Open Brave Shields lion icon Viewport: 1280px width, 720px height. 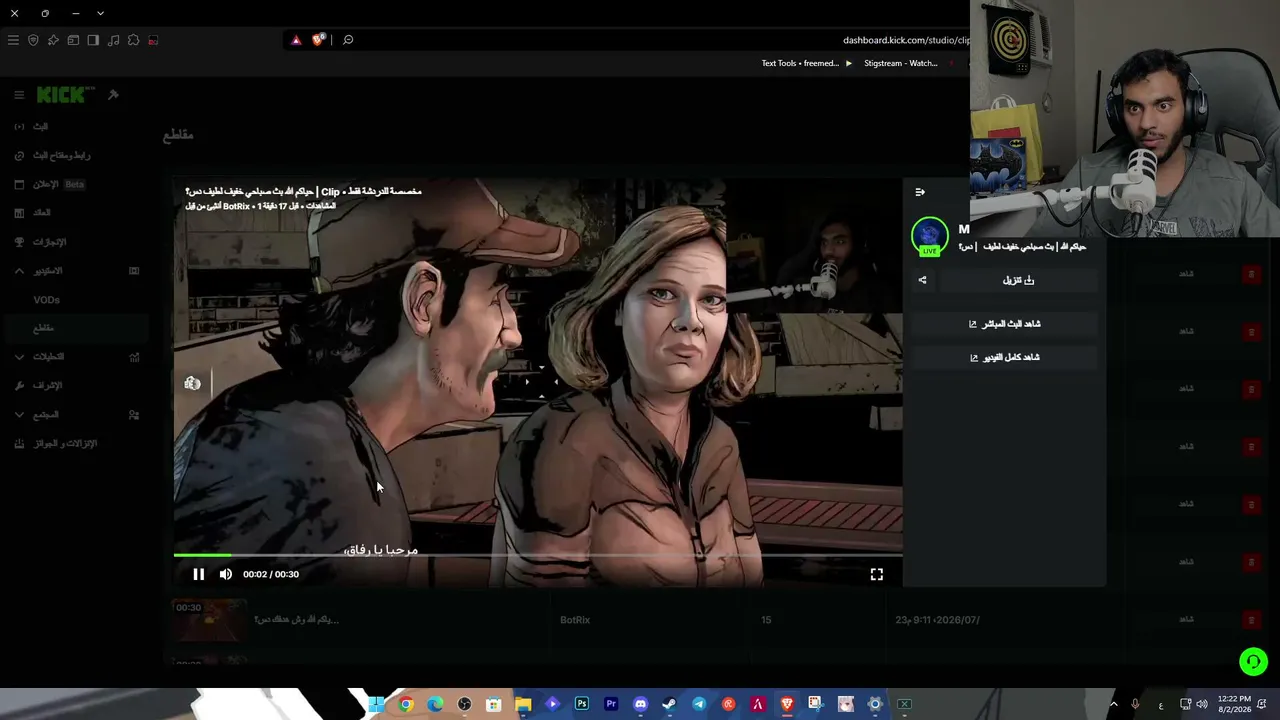319,40
